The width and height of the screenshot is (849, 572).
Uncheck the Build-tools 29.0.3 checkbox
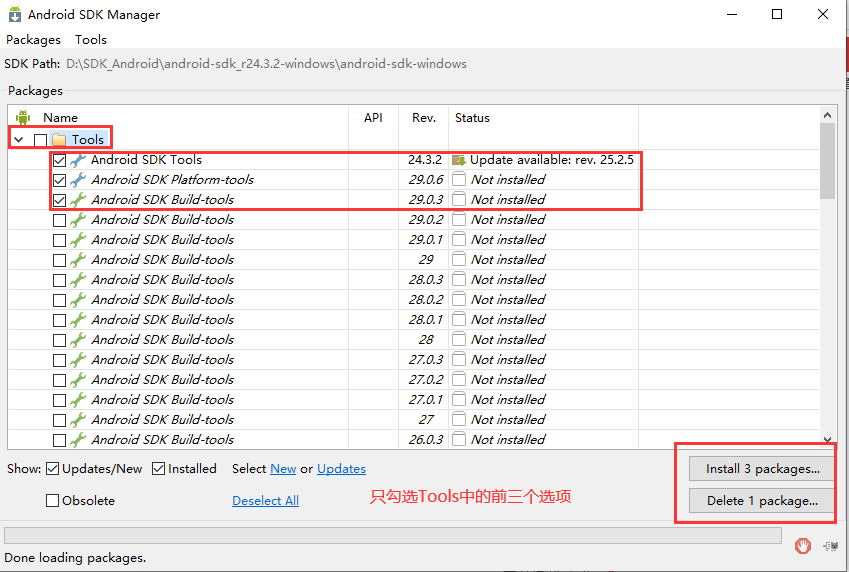pos(60,200)
